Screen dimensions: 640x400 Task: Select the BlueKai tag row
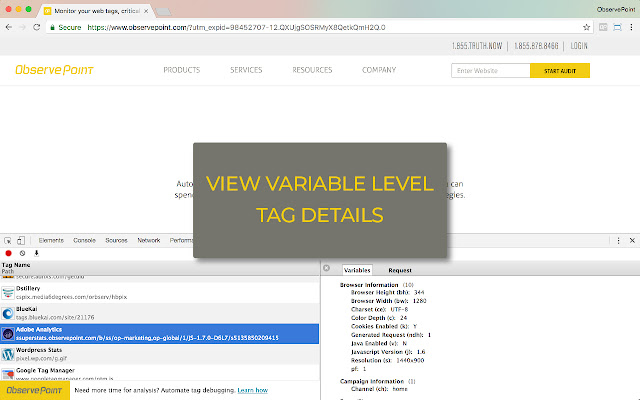click(x=160, y=313)
